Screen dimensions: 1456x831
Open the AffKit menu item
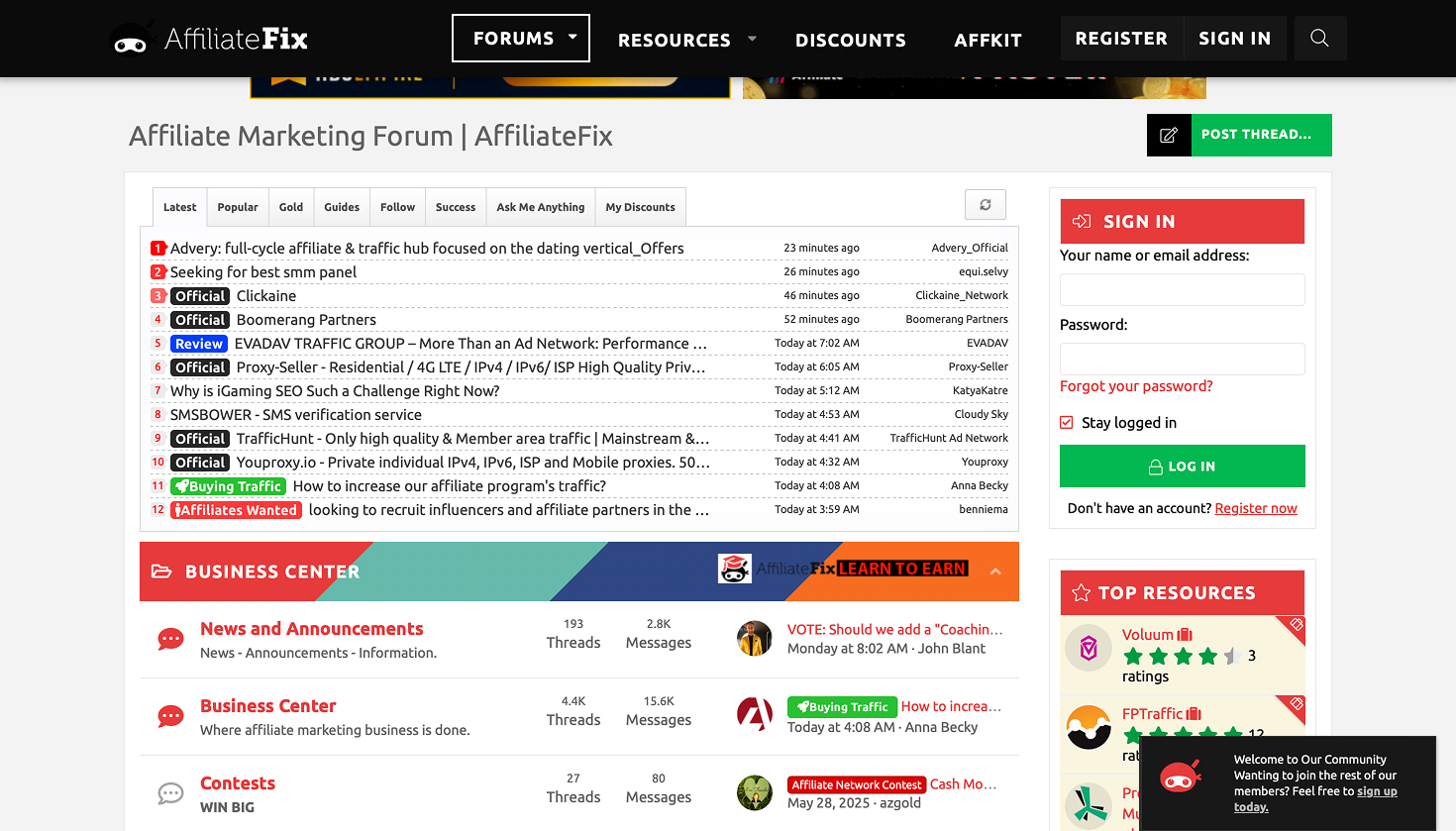(988, 41)
